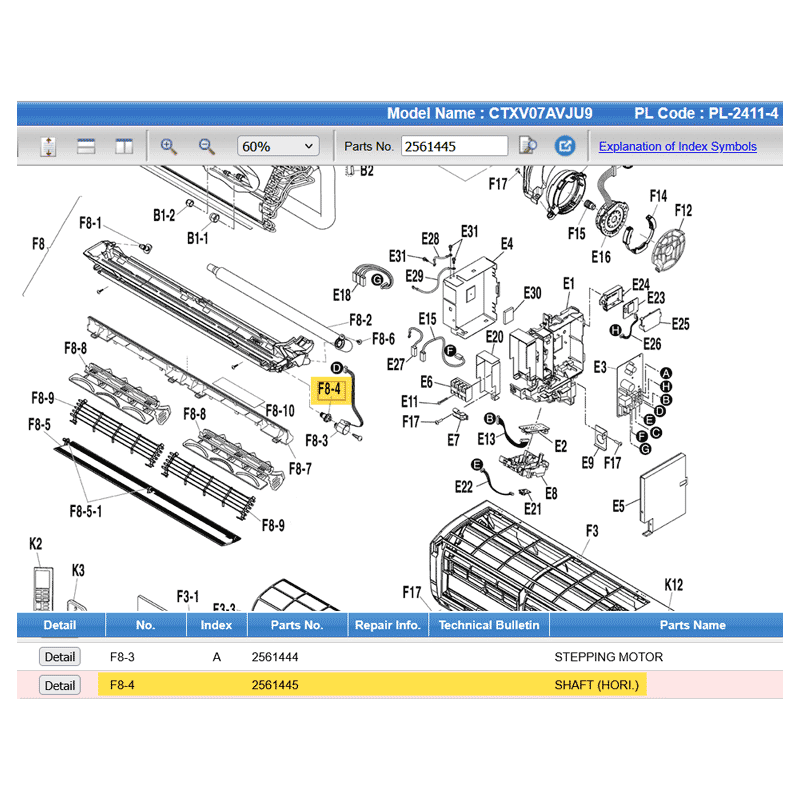Open the 60% zoom level dropdown
The image size is (800, 800).
tap(277, 146)
